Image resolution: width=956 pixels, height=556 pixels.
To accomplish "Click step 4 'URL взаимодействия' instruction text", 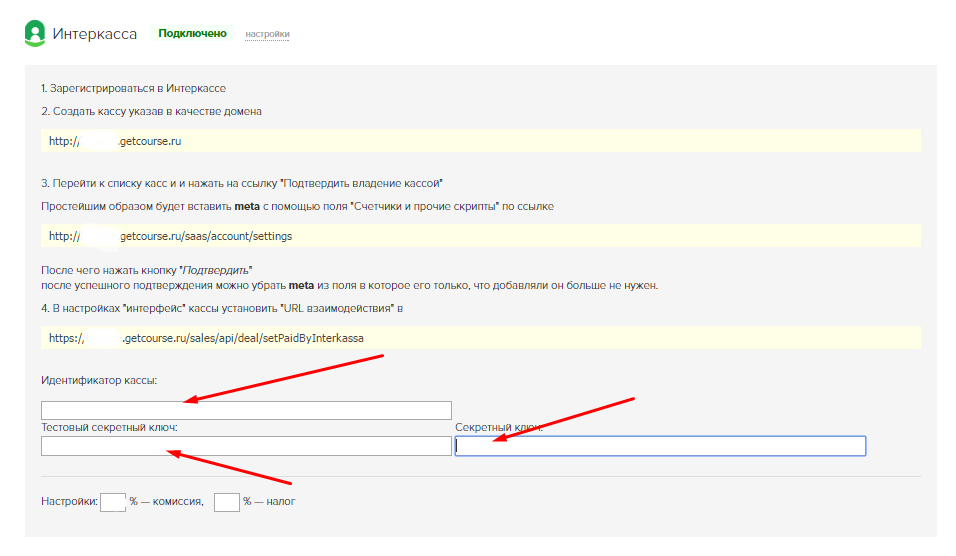I will [222, 308].
